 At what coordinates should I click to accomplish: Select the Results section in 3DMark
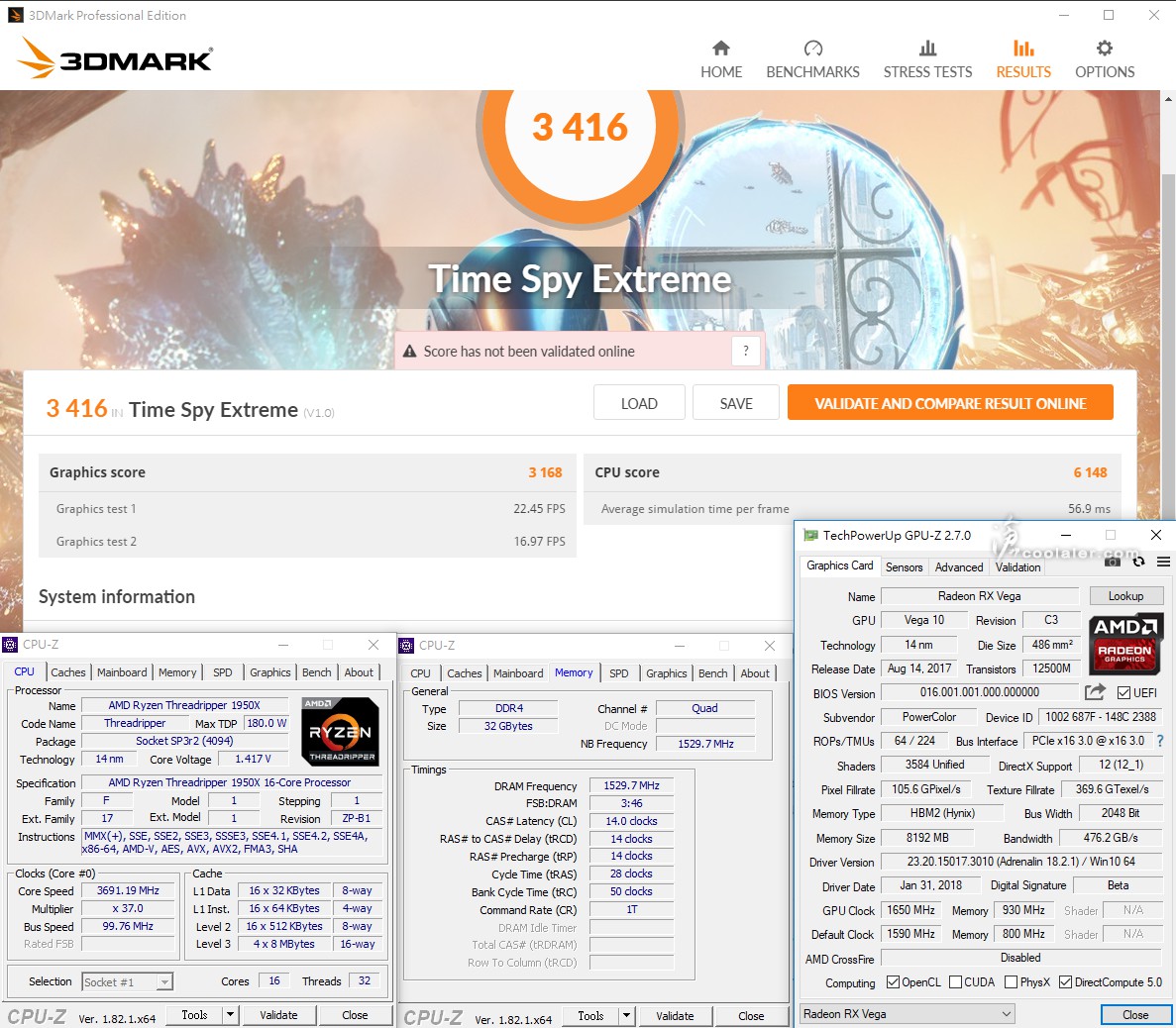[1023, 59]
